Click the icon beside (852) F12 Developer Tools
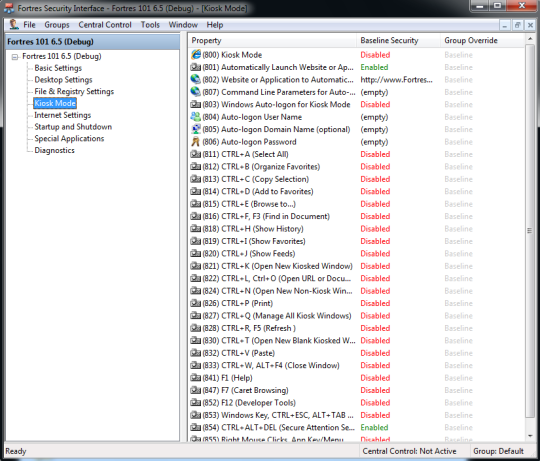The height and width of the screenshot is (461, 540). click(x=196, y=402)
